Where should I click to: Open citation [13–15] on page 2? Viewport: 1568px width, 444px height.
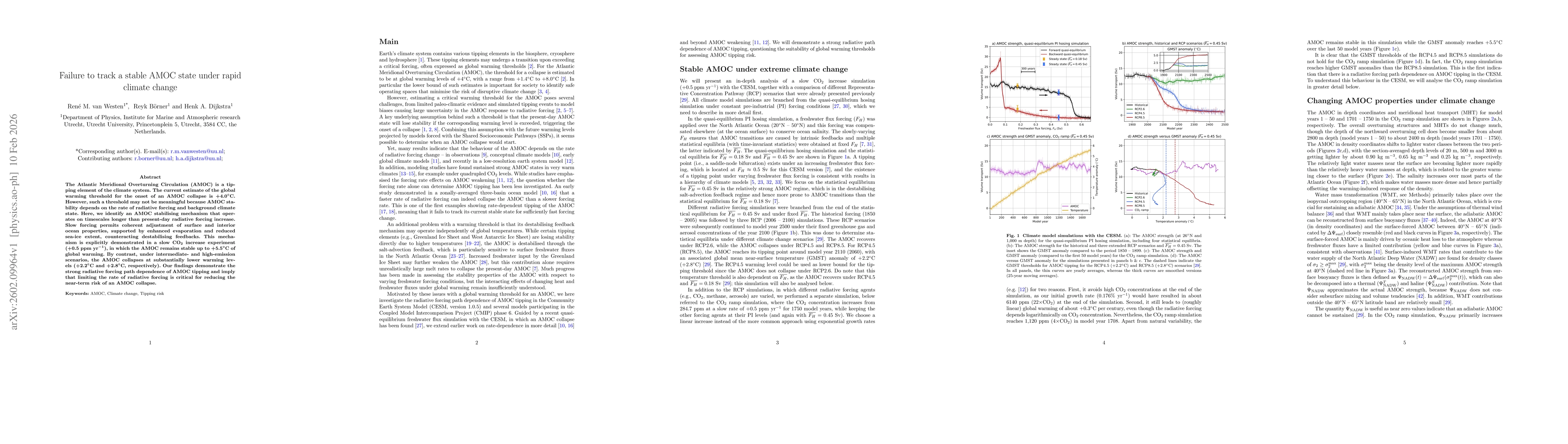[408, 174]
